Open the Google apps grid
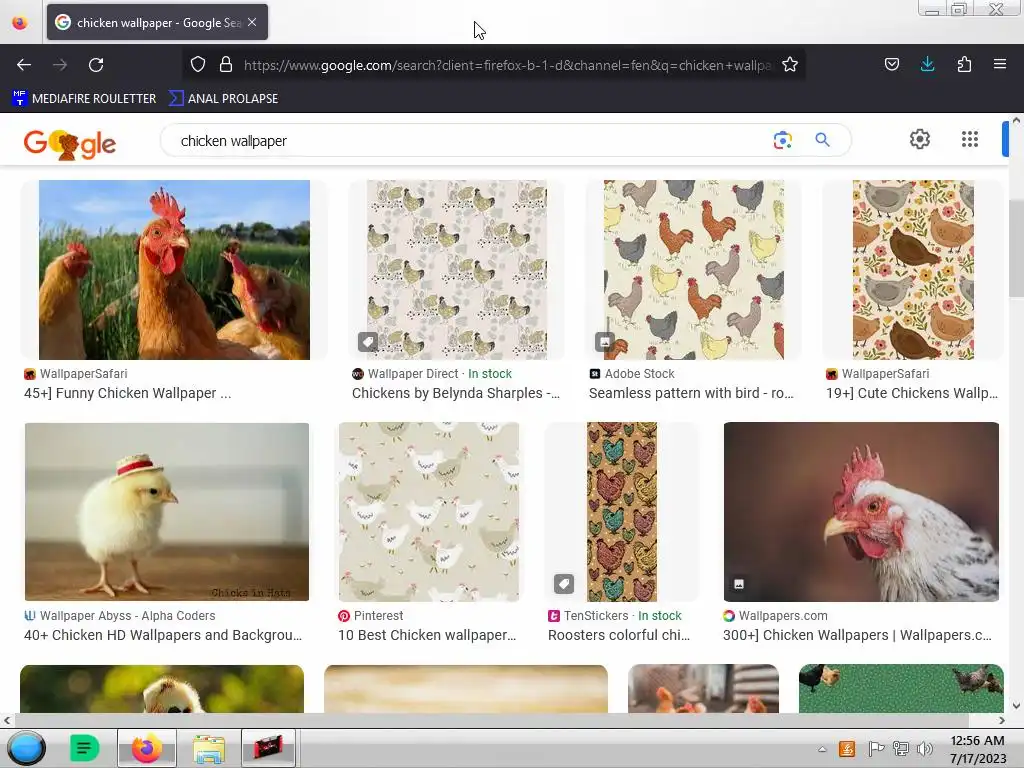The width and height of the screenshot is (1024, 768). 970,139
